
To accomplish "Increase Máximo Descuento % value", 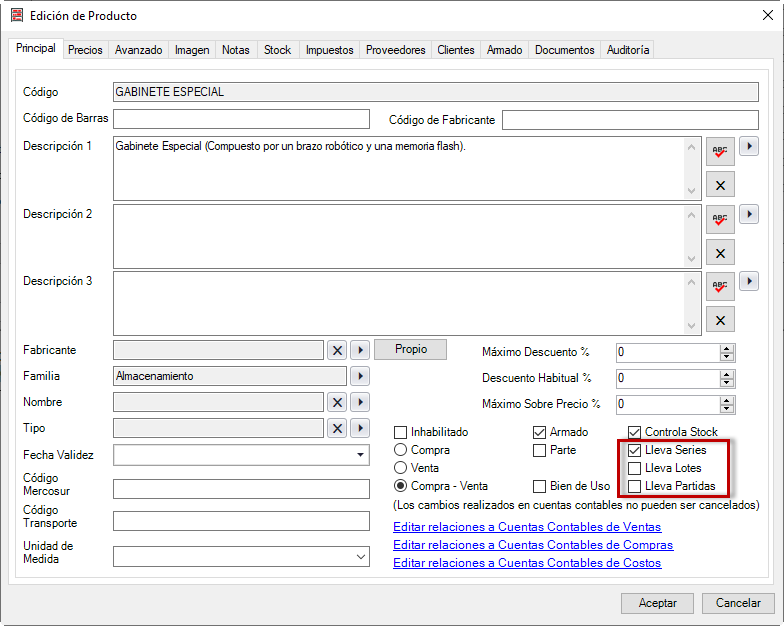I will click(x=726, y=348).
